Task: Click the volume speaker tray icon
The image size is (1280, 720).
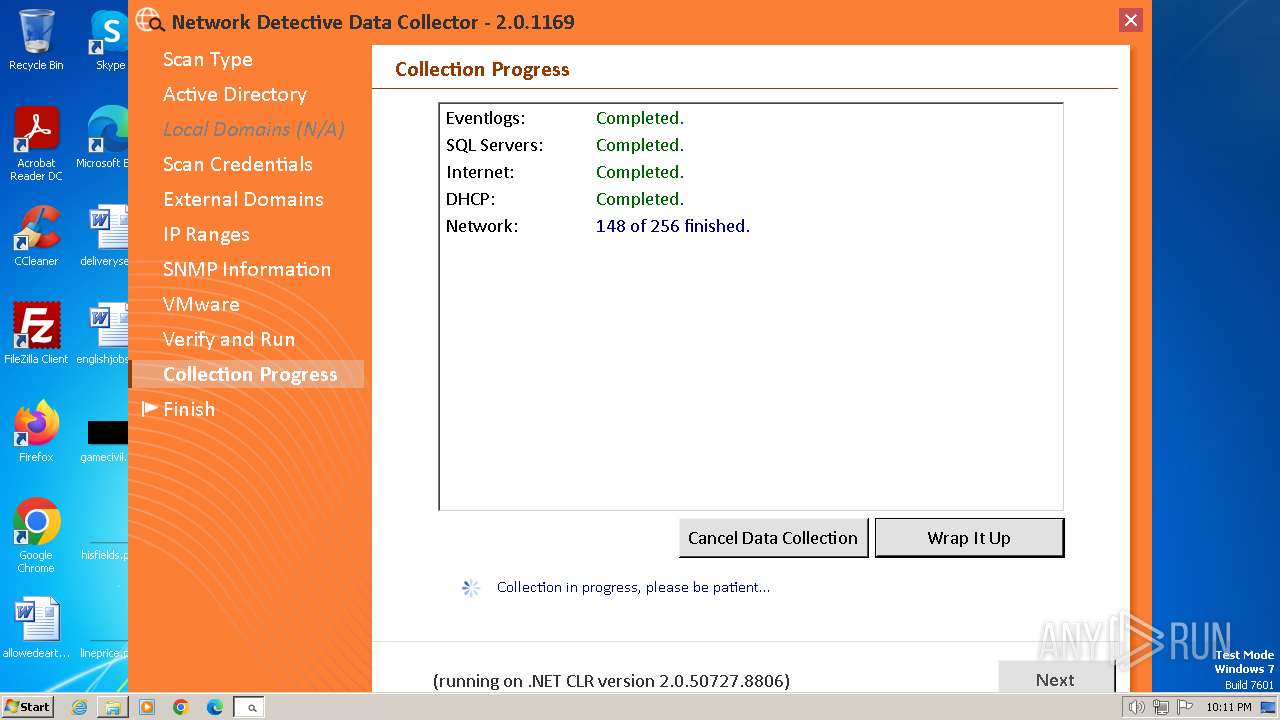Action: [1137, 707]
